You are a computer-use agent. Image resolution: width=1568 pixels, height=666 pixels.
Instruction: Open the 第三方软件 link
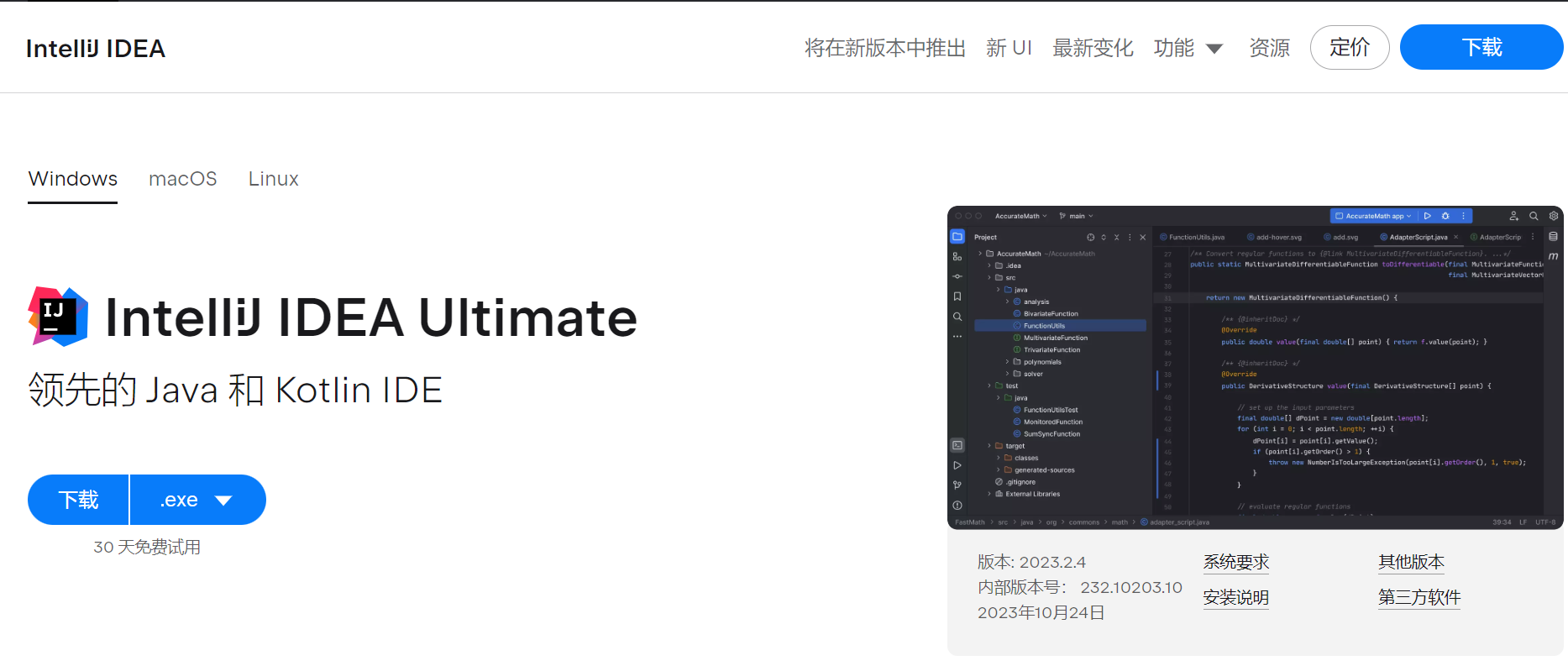pyautogui.click(x=1419, y=597)
